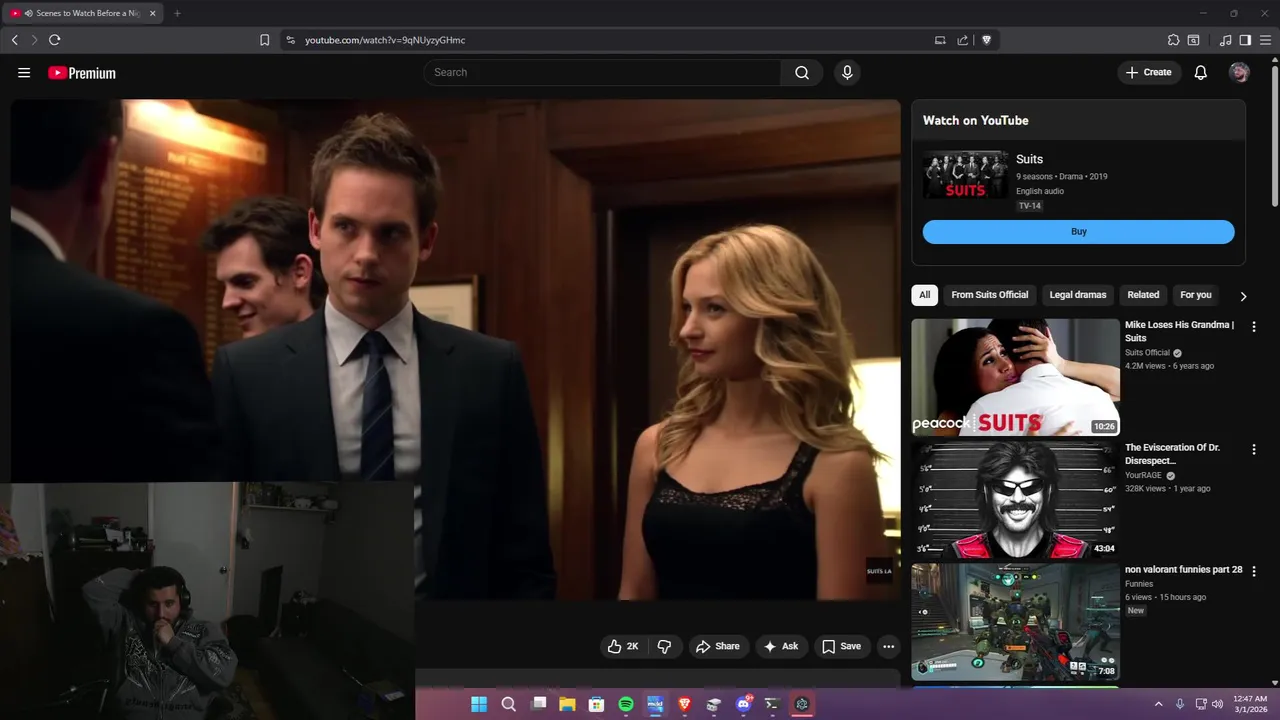1280x720 pixels.
Task: Open volume control in system tray
Action: tap(1217, 704)
